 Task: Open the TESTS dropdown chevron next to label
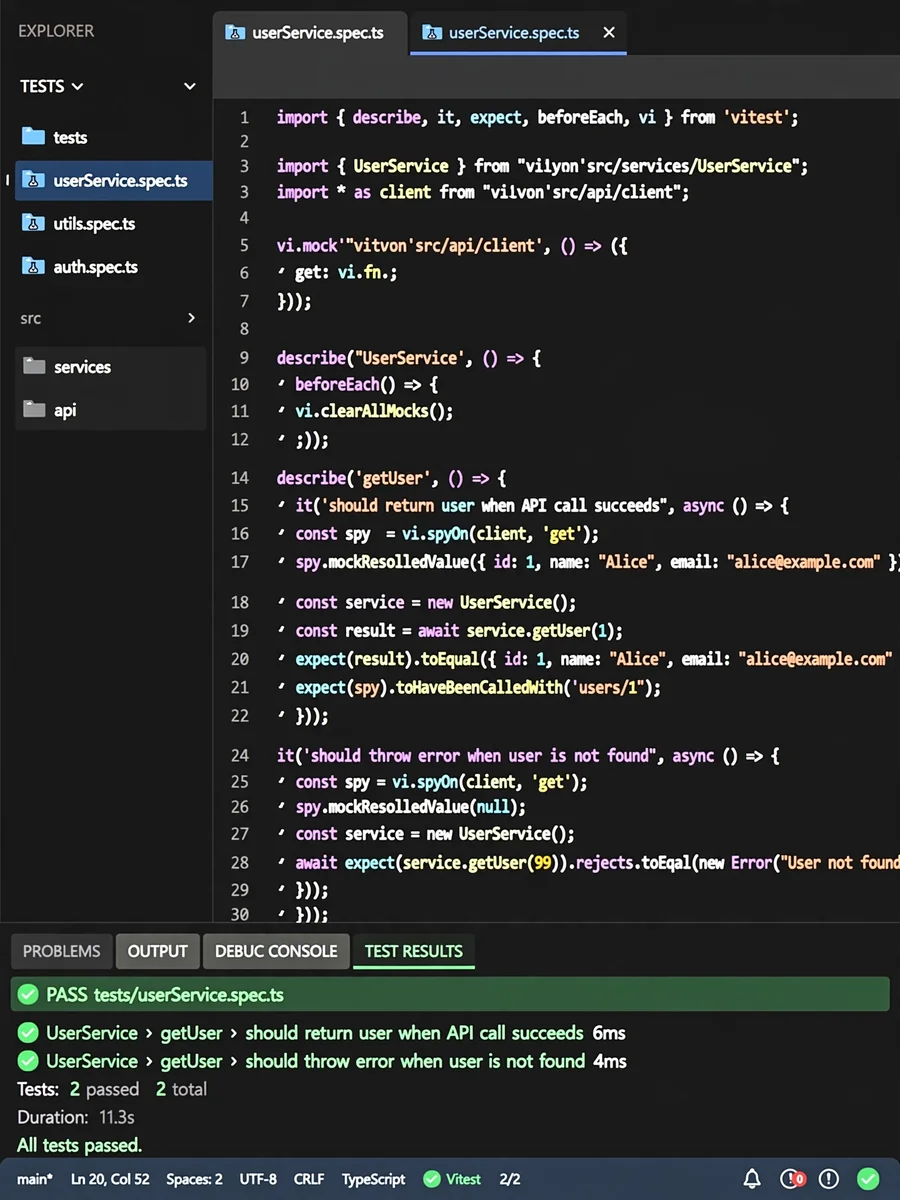click(x=77, y=87)
